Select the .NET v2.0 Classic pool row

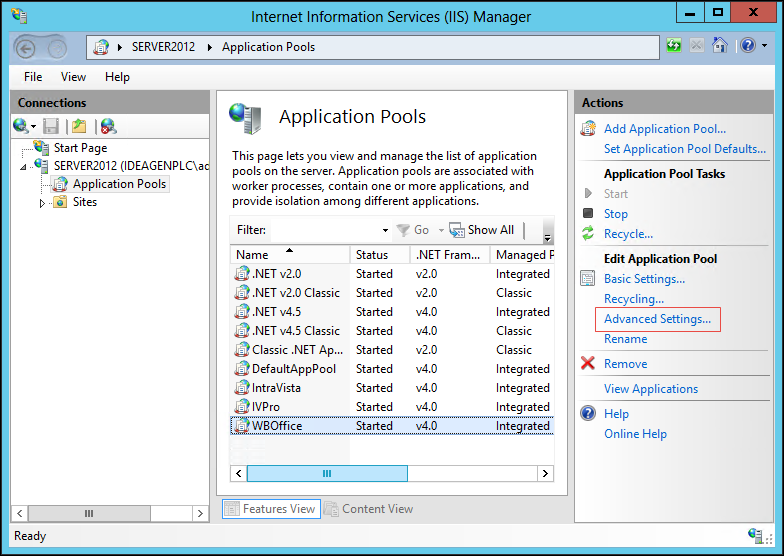coord(392,293)
